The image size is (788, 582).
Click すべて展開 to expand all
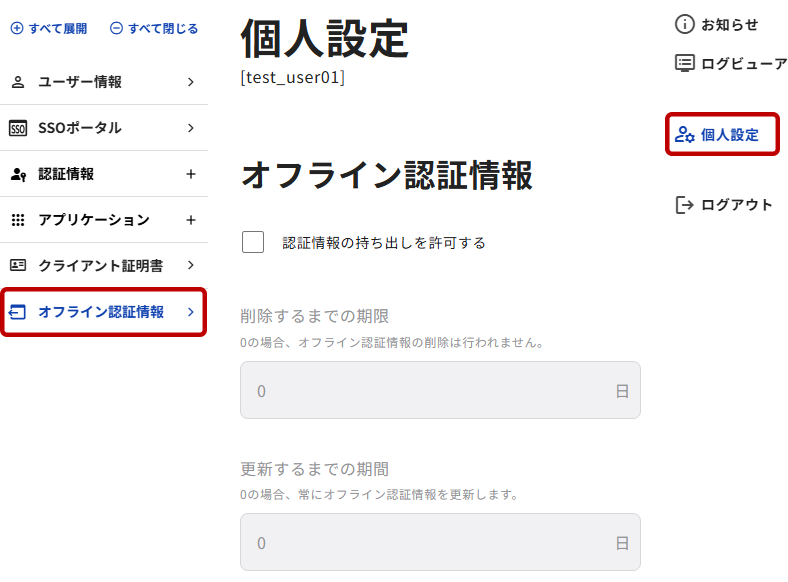click(49, 29)
